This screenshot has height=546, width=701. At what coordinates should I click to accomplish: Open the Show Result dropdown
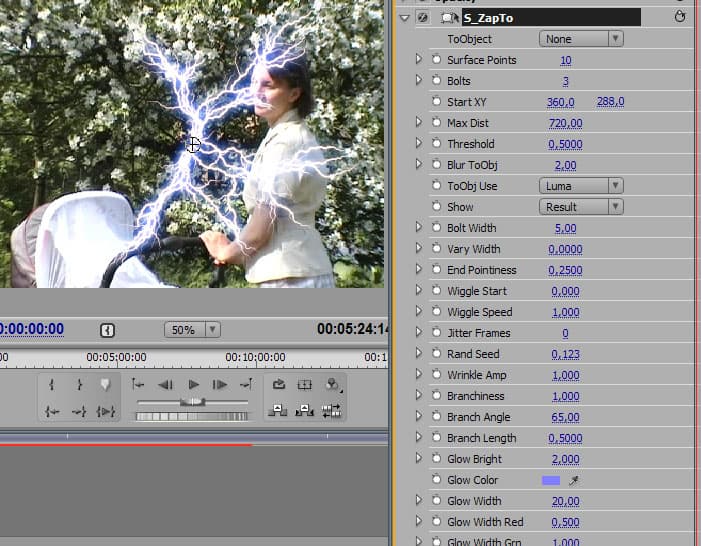[581, 207]
